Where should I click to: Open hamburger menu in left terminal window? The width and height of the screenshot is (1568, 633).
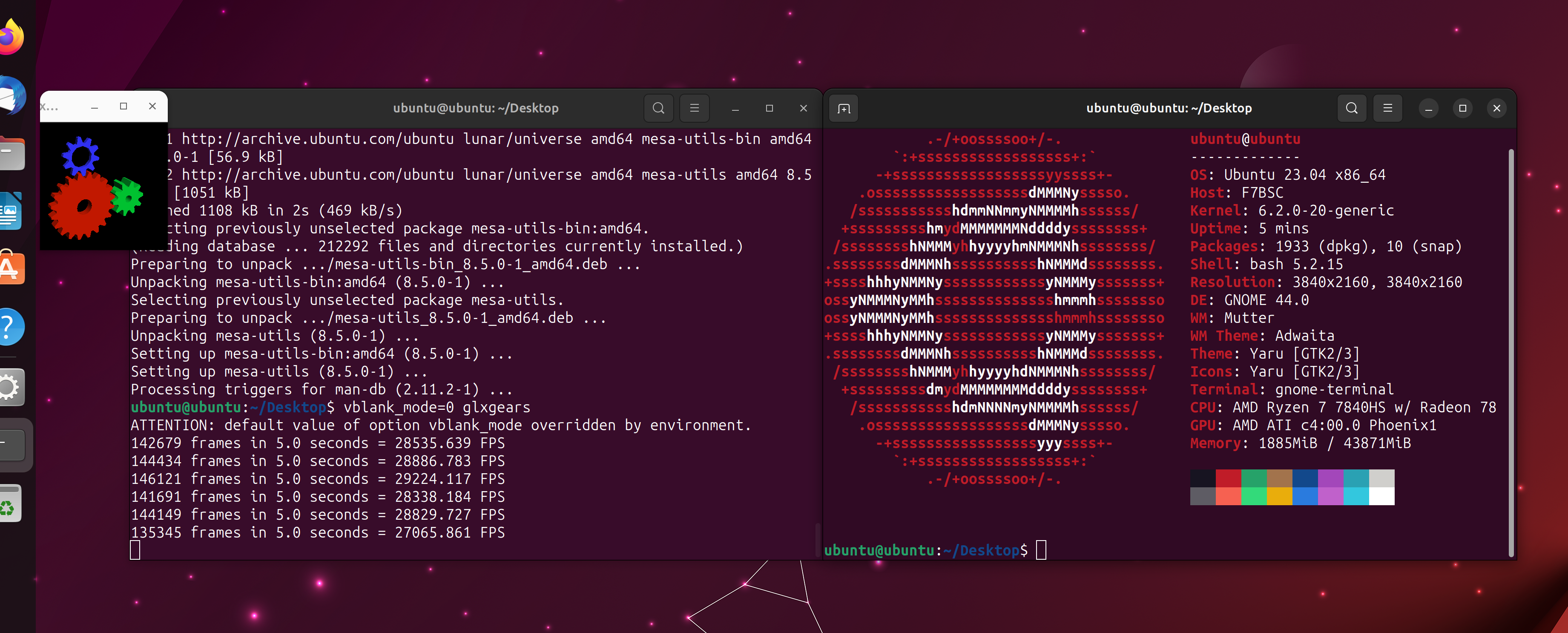coord(694,108)
